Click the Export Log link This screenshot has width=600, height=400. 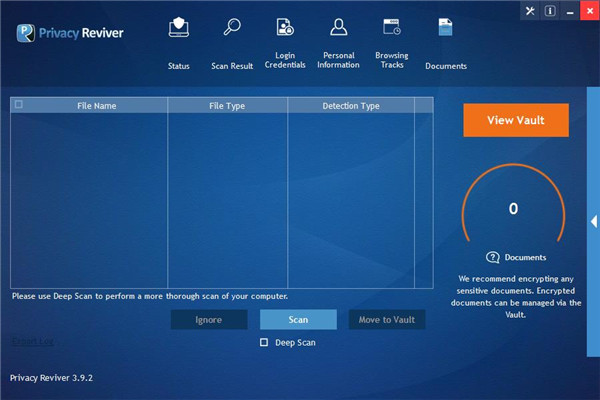click(33, 341)
